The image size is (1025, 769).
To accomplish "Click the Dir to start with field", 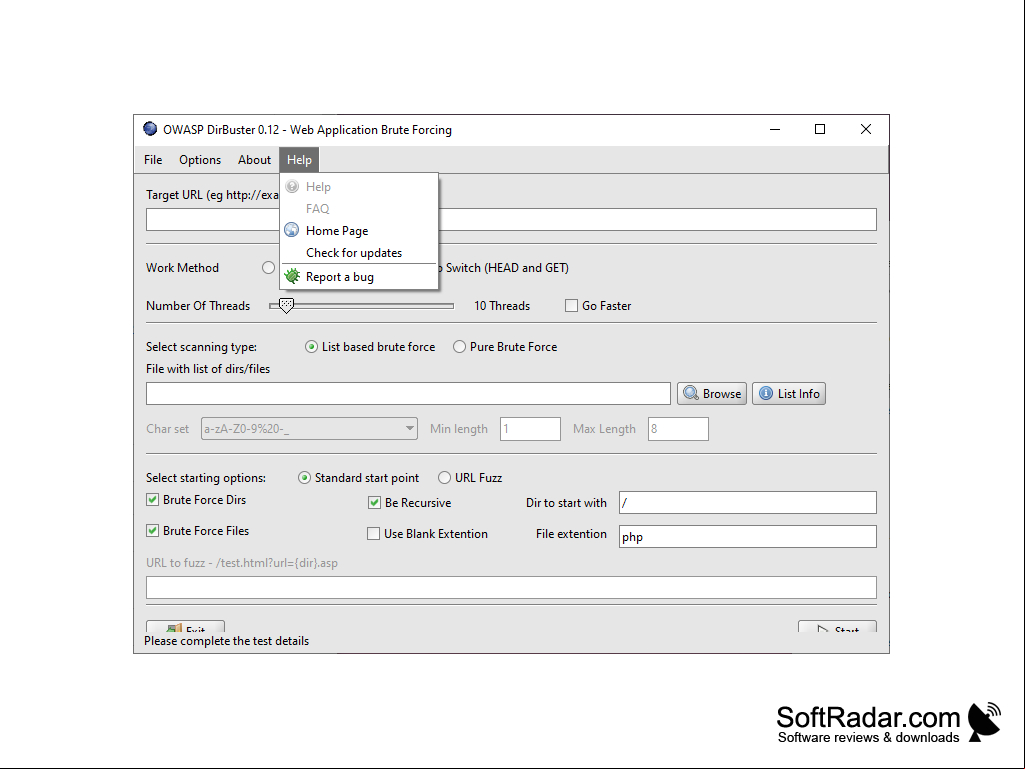I will [748, 503].
